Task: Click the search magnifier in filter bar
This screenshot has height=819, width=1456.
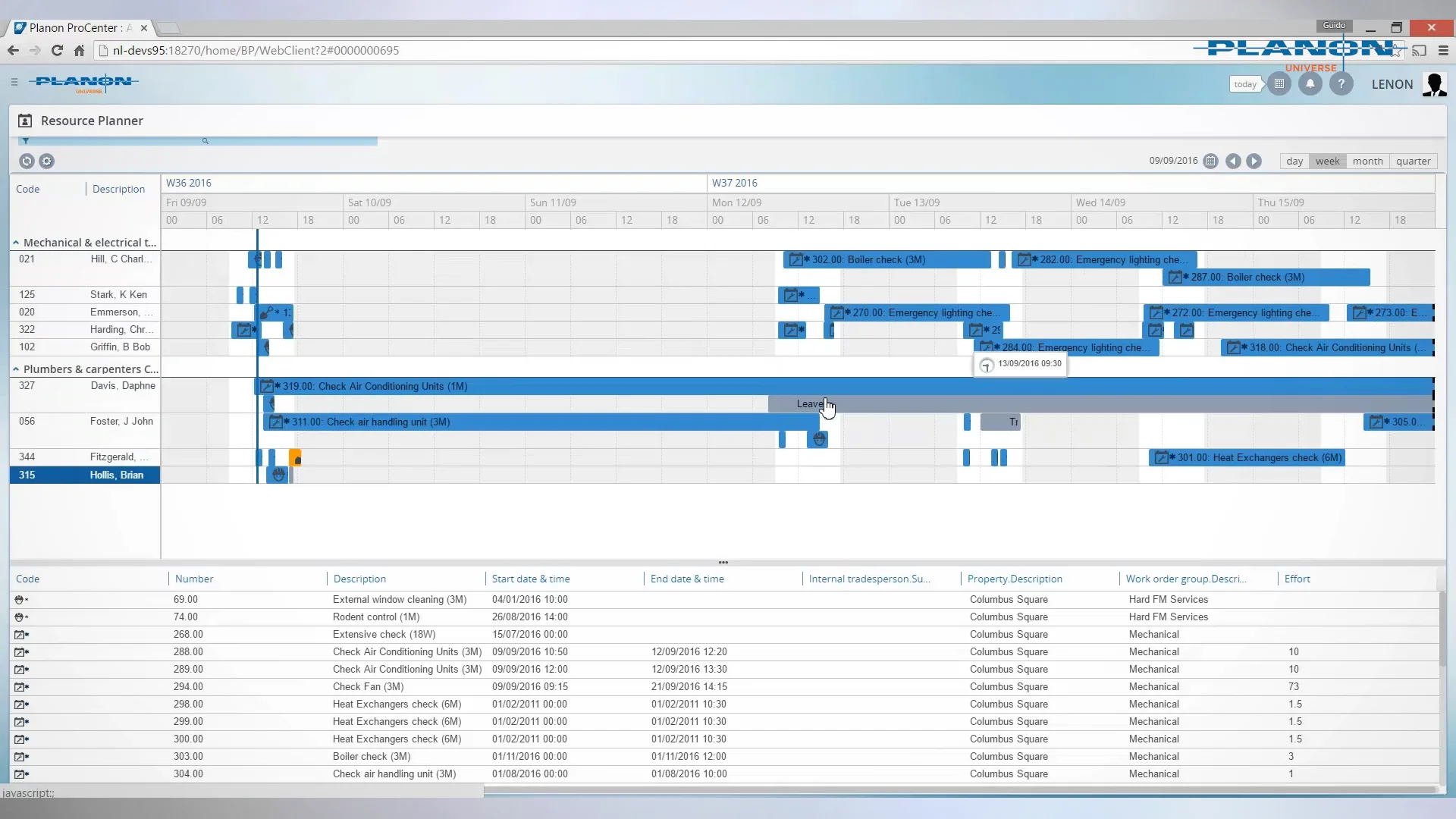Action: pyautogui.click(x=205, y=141)
